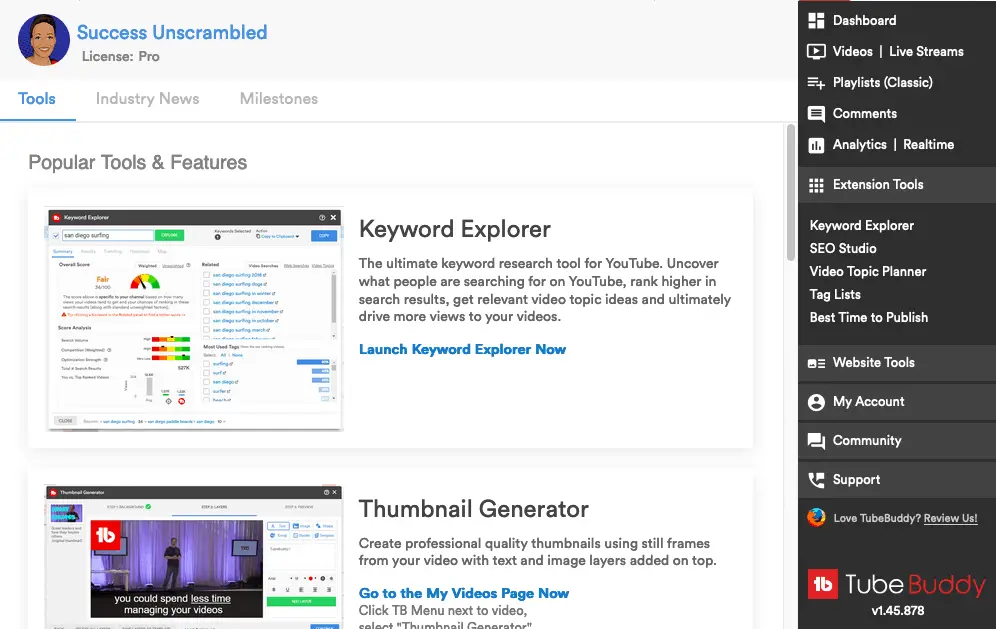Screen dimensions: 996x629
Task: Click the Thumbnail Generator screenshot thumbnail
Action: click(194, 557)
